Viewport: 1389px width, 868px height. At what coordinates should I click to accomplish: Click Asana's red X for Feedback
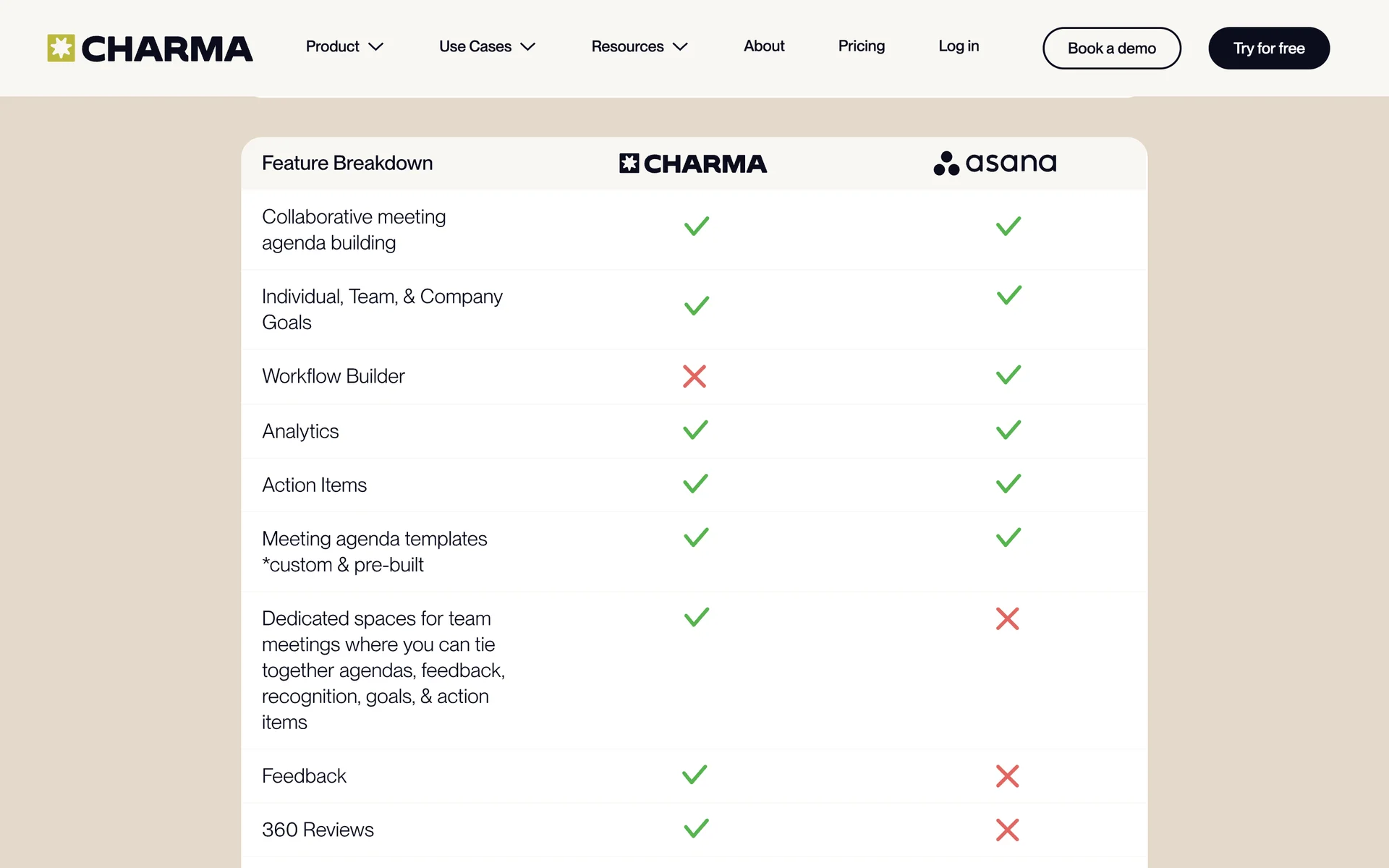1007,776
